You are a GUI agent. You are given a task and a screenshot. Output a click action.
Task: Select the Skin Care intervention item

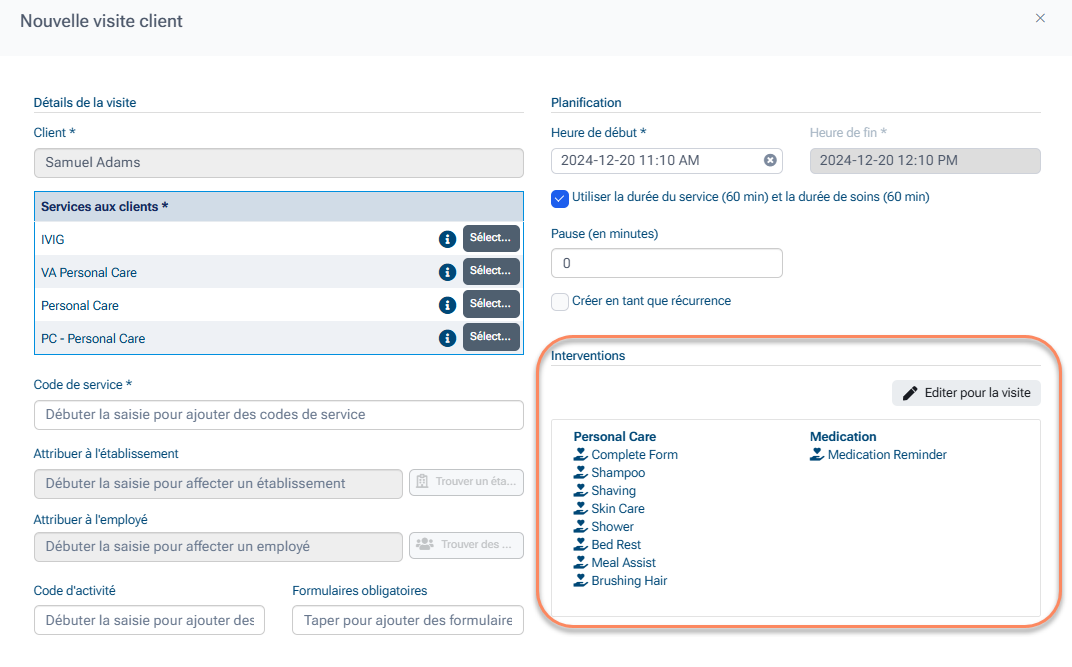point(617,509)
